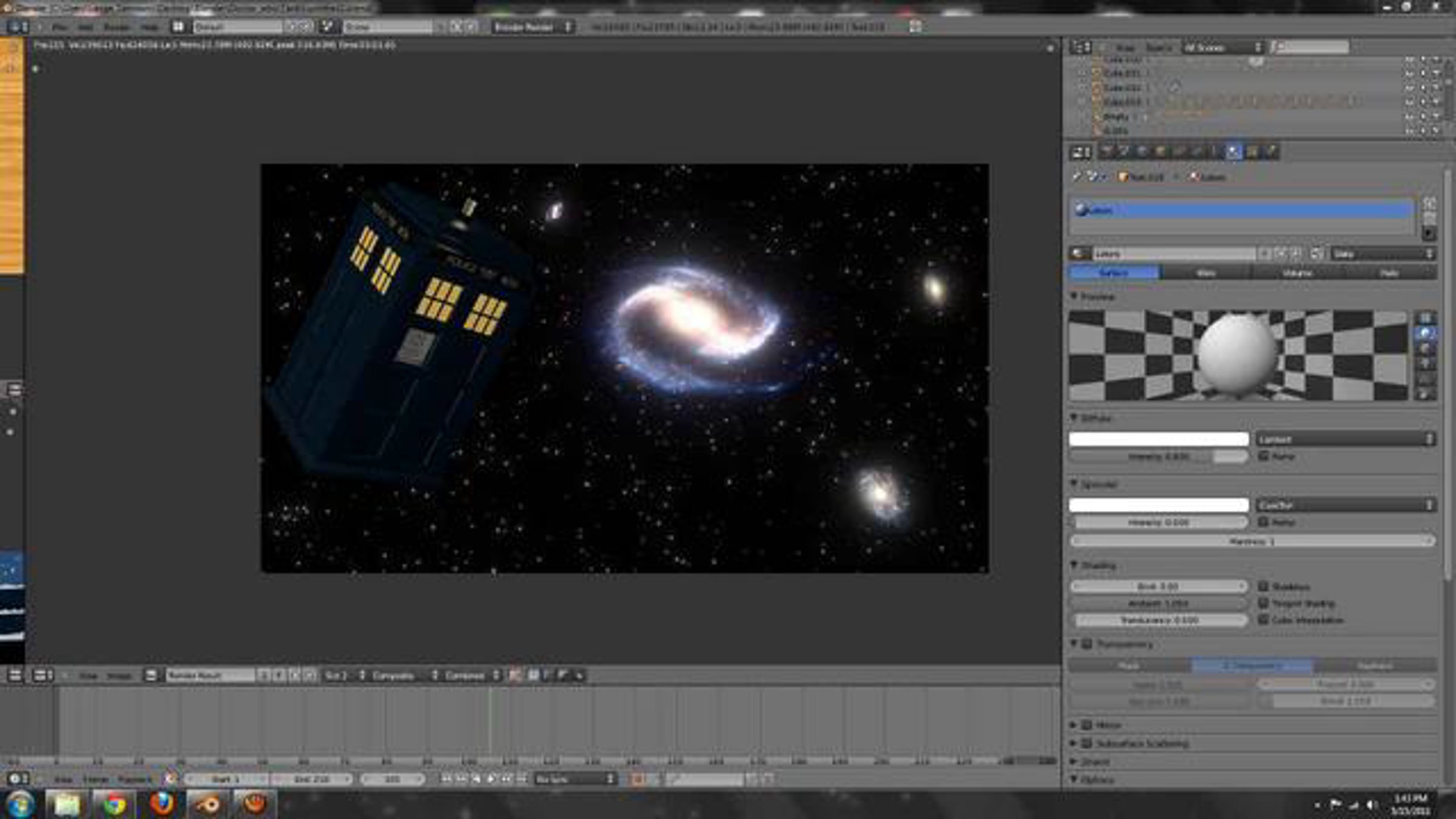Open the Blender icon in Windows taskbar
This screenshot has width=1456, height=819.
(209, 805)
